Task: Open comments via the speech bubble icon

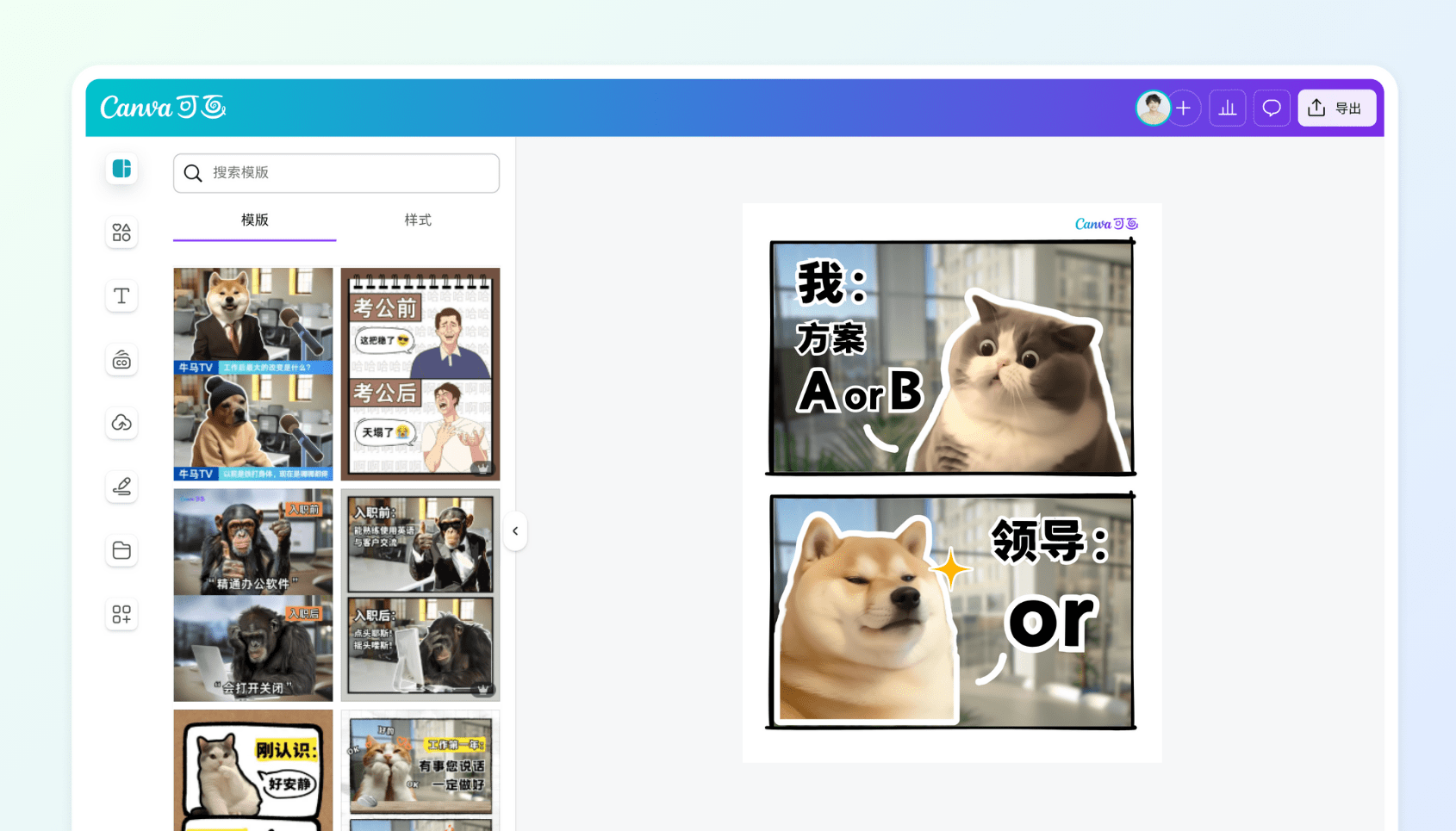Action: [1272, 108]
